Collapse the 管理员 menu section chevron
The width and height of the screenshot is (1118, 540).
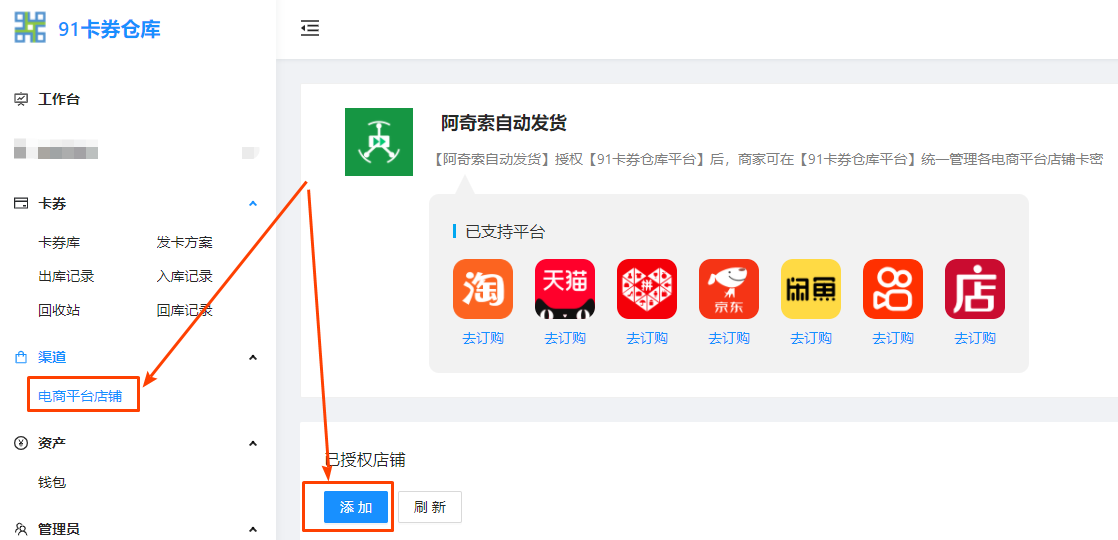pyautogui.click(x=252, y=529)
